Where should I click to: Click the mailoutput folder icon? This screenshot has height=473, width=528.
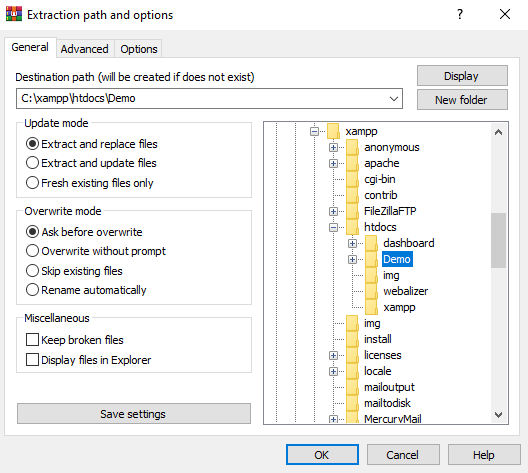click(352, 387)
